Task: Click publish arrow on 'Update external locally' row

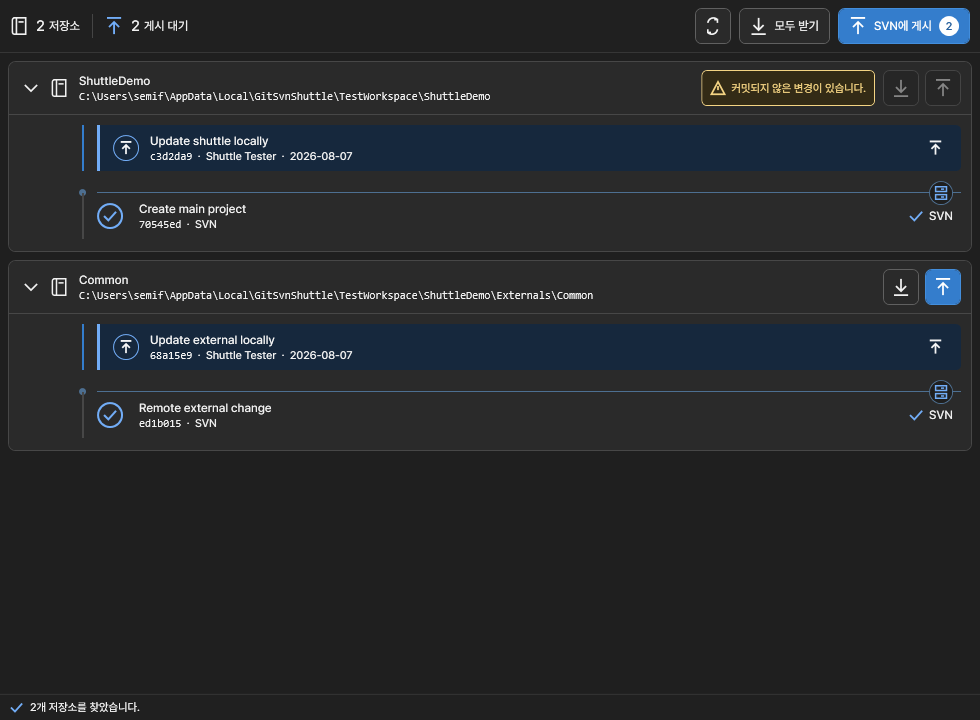Action: (x=935, y=347)
